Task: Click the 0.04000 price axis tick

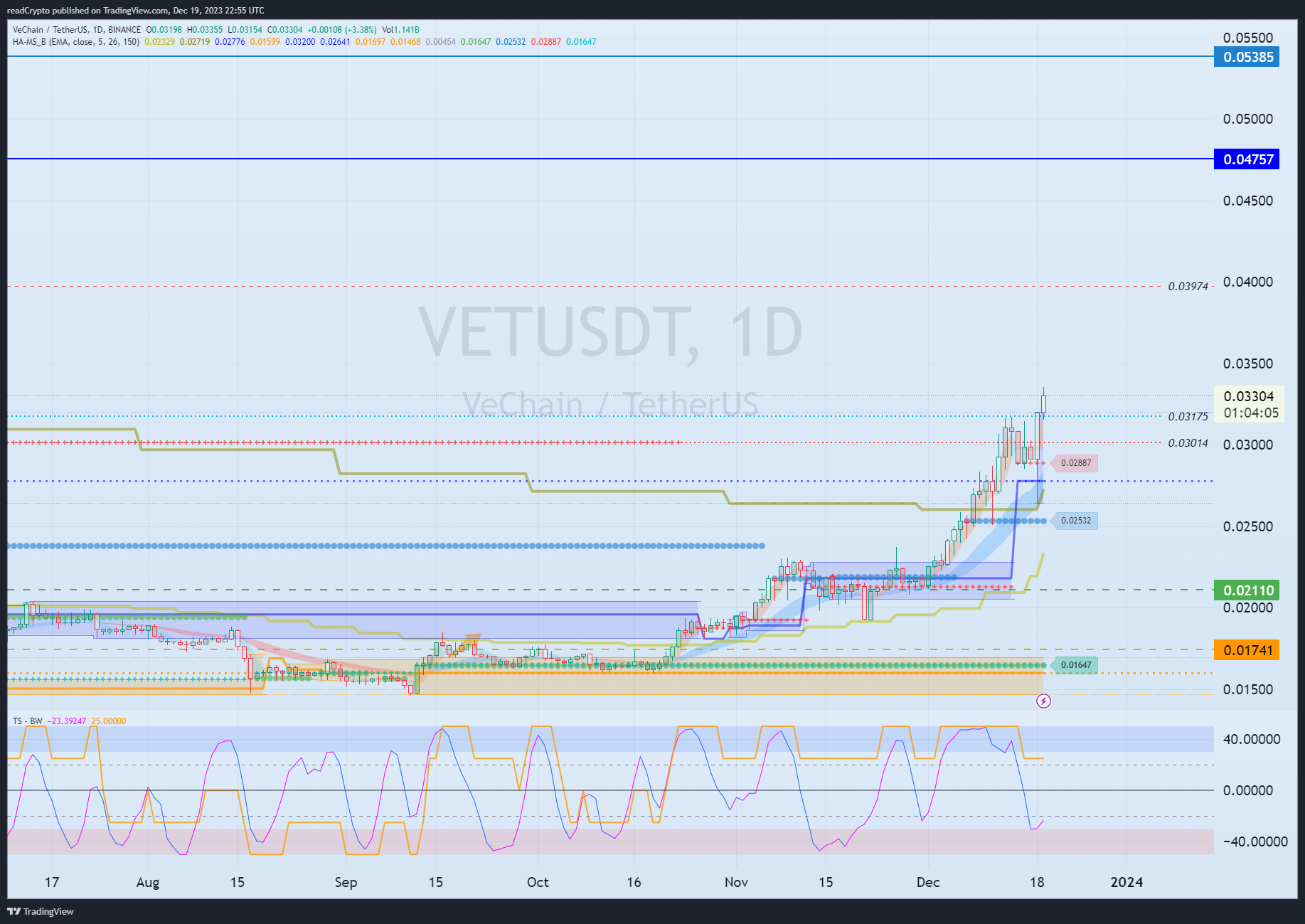Action: point(1248,282)
